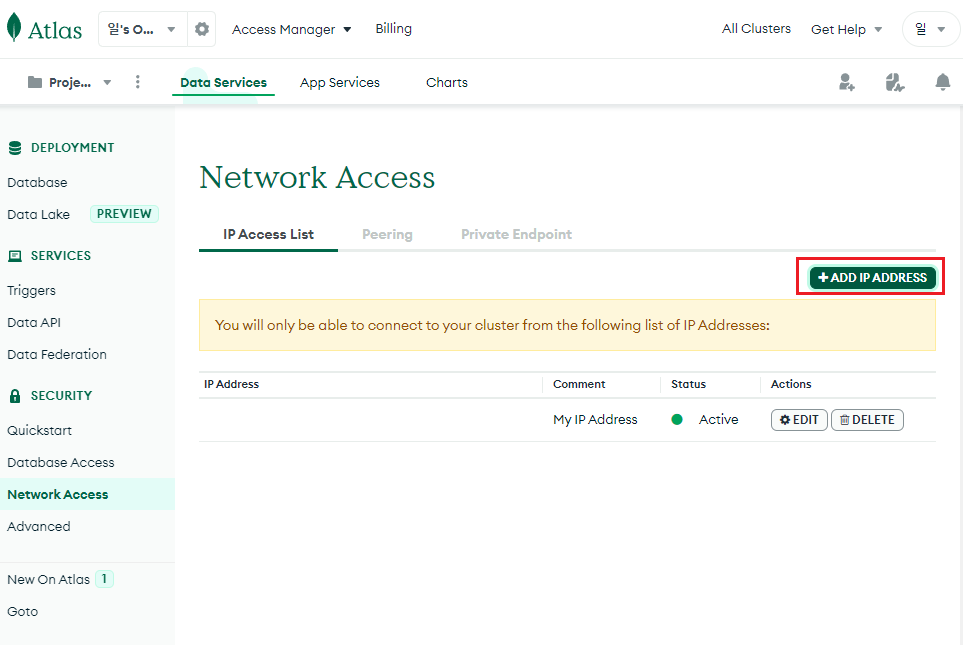The width and height of the screenshot is (963, 645).
Task: Expand the organization selector dropdown
Action: (x=142, y=29)
